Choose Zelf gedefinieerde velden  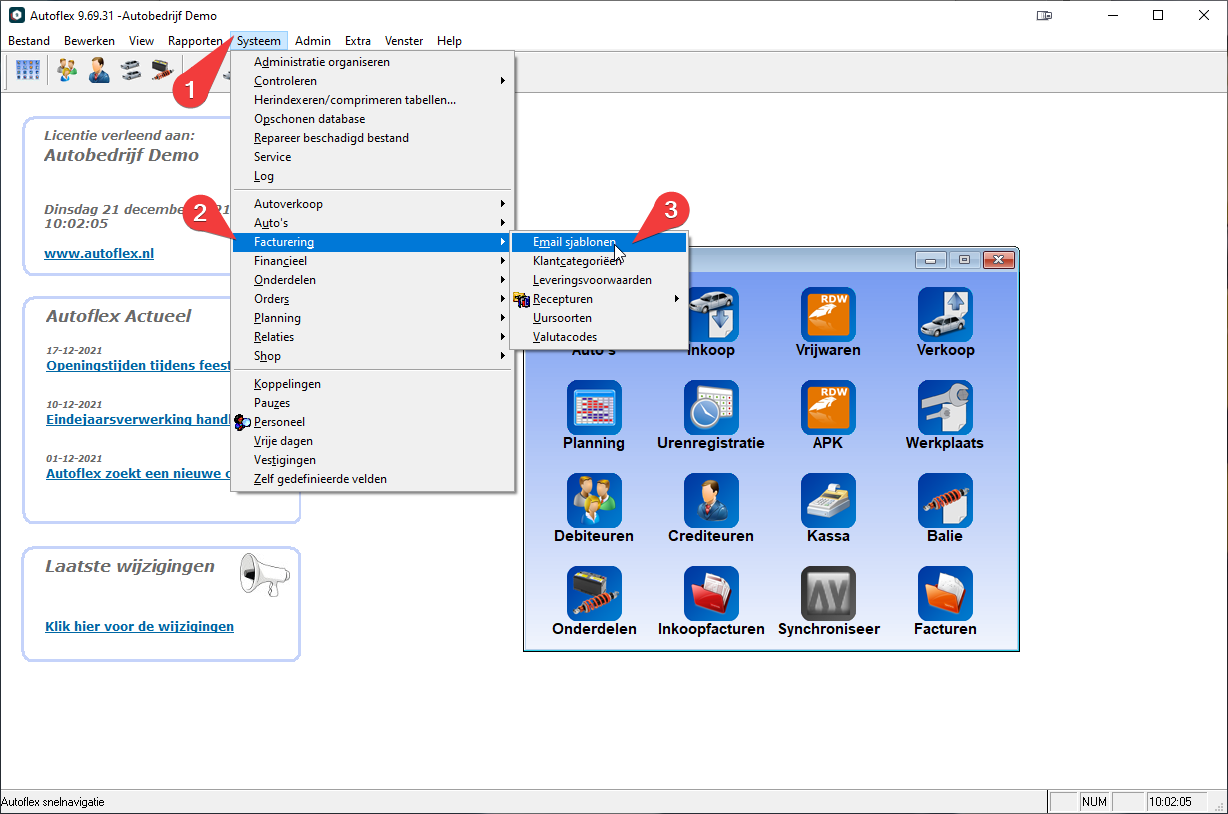[x=372, y=479]
